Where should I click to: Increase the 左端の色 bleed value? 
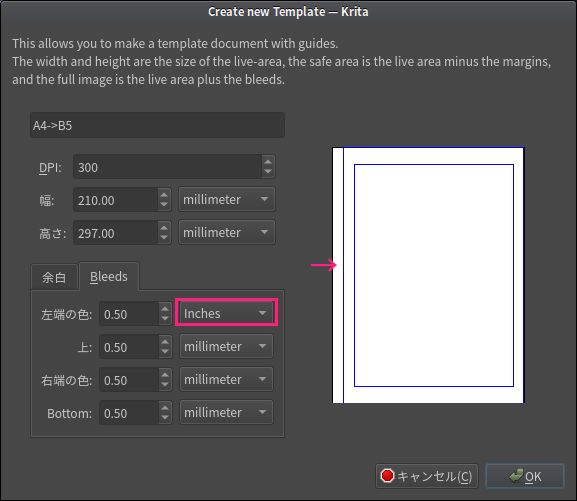pos(165,309)
